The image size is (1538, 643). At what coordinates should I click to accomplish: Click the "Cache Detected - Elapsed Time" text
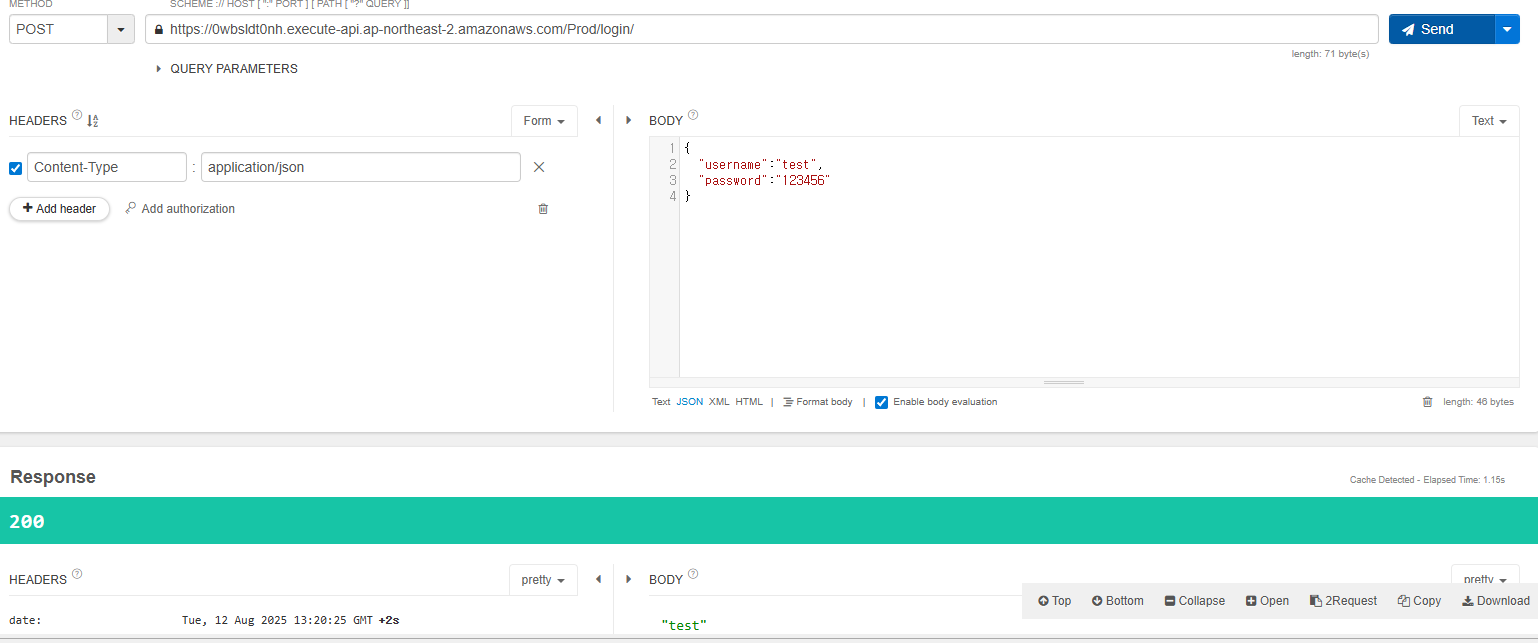tap(1428, 480)
